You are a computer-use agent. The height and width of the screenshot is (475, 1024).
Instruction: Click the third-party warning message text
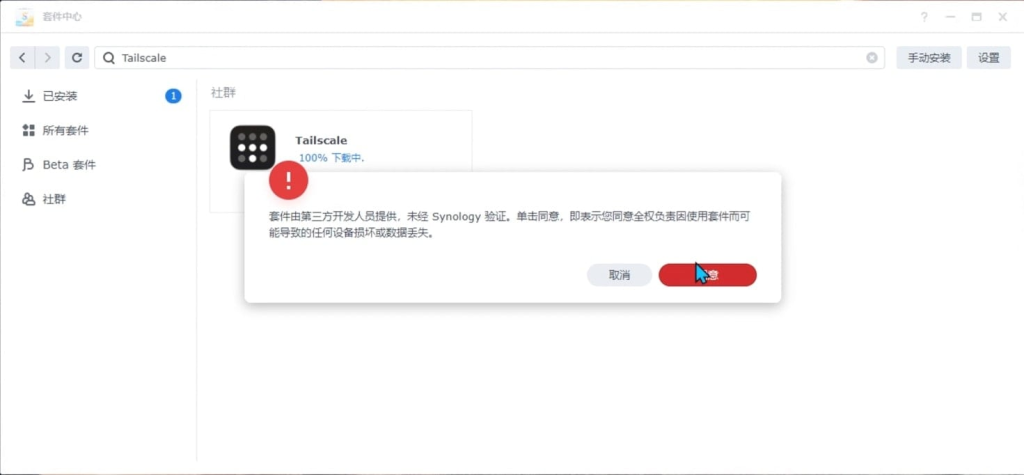click(509, 225)
